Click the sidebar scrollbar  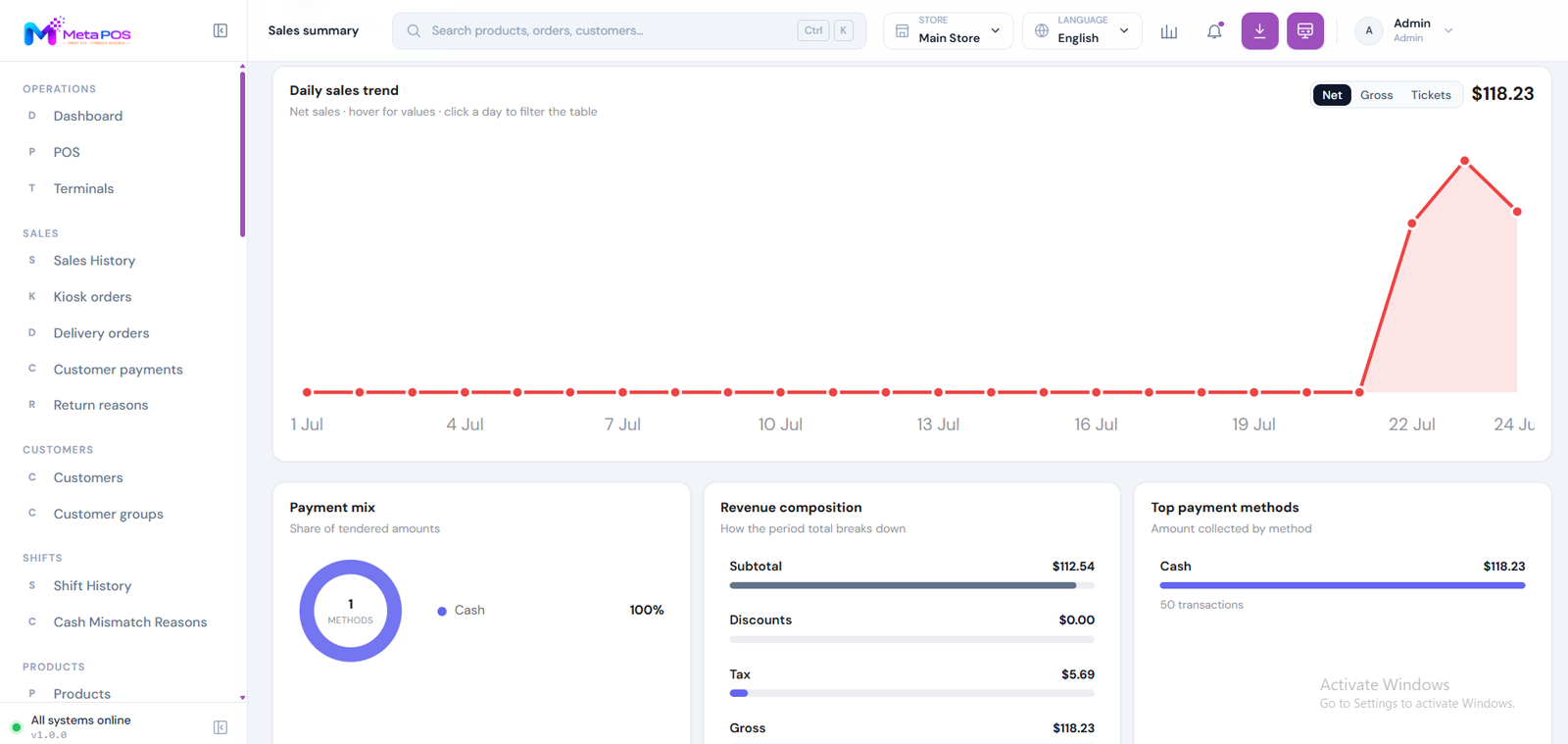[242, 154]
